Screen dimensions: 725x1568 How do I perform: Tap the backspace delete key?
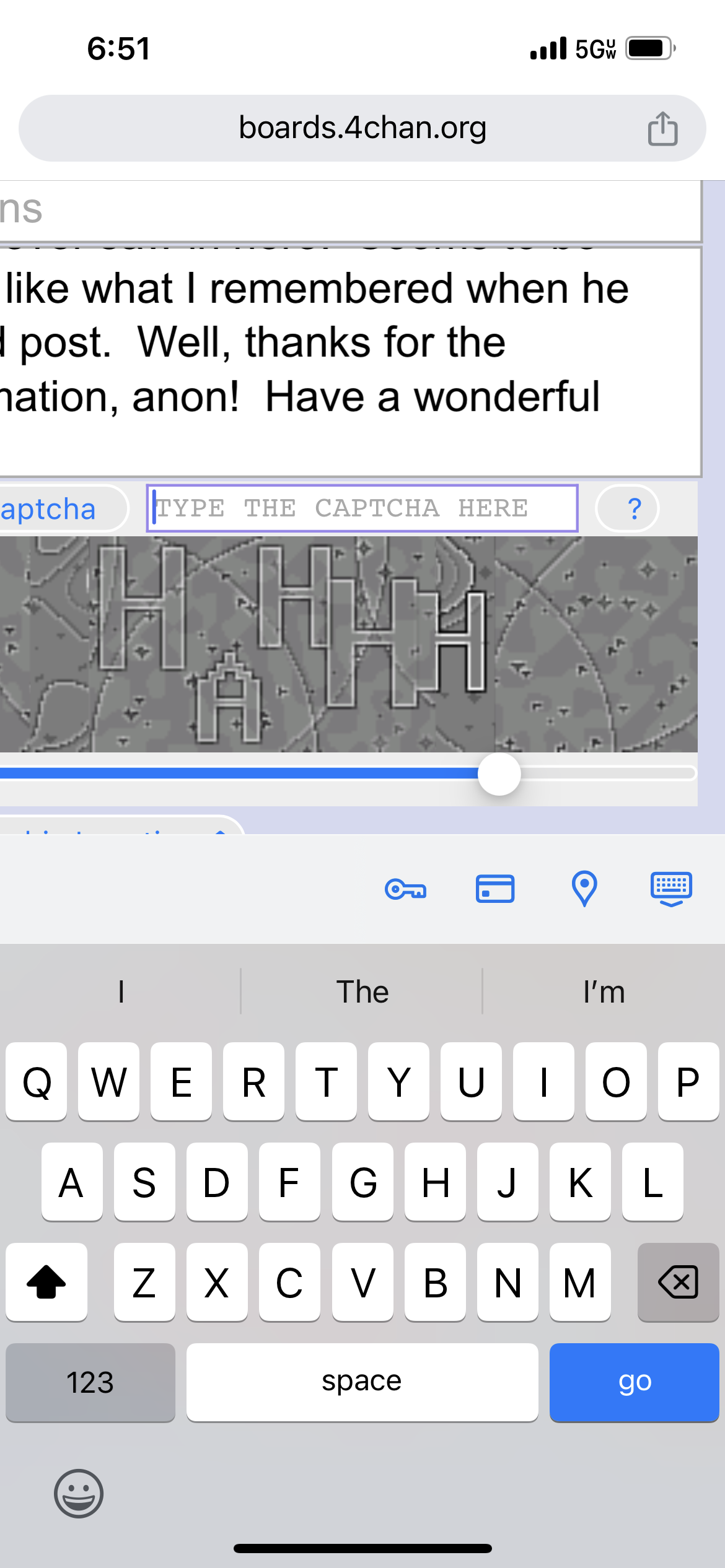pos(678,1282)
